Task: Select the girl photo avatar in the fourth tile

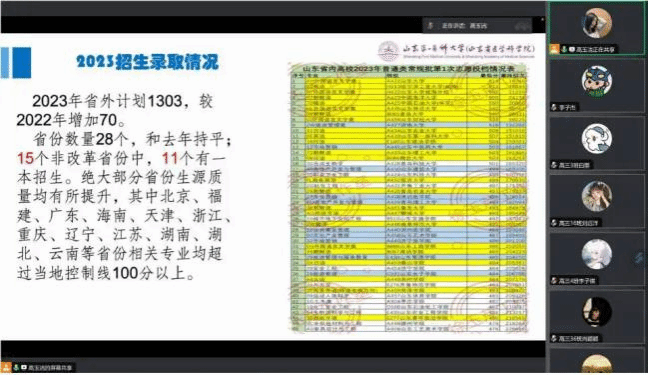Action: [597, 196]
